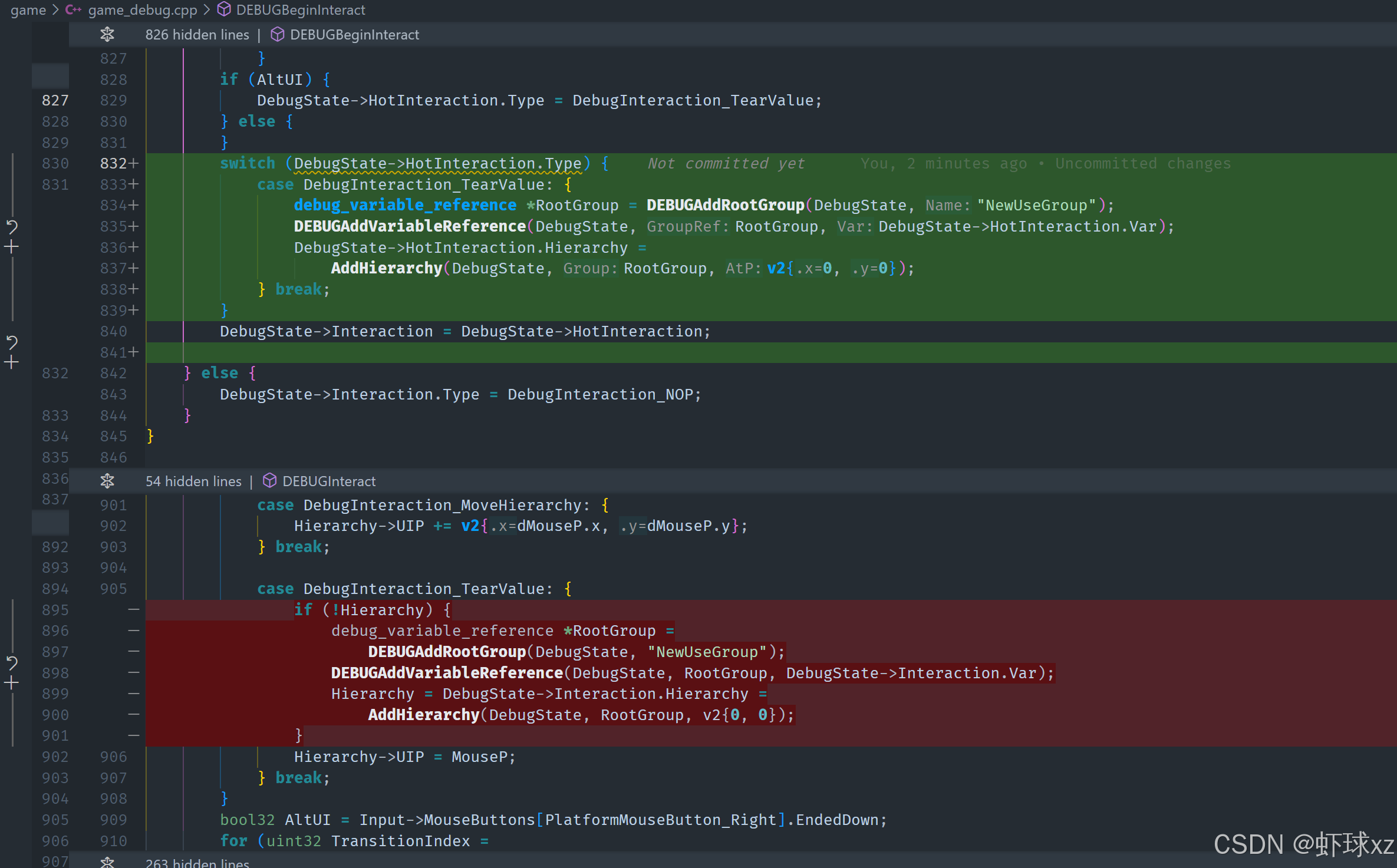This screenshot has width=1397, height=868.
Task: Expand the 826 hidden lines region
Action: click(107, 35)
